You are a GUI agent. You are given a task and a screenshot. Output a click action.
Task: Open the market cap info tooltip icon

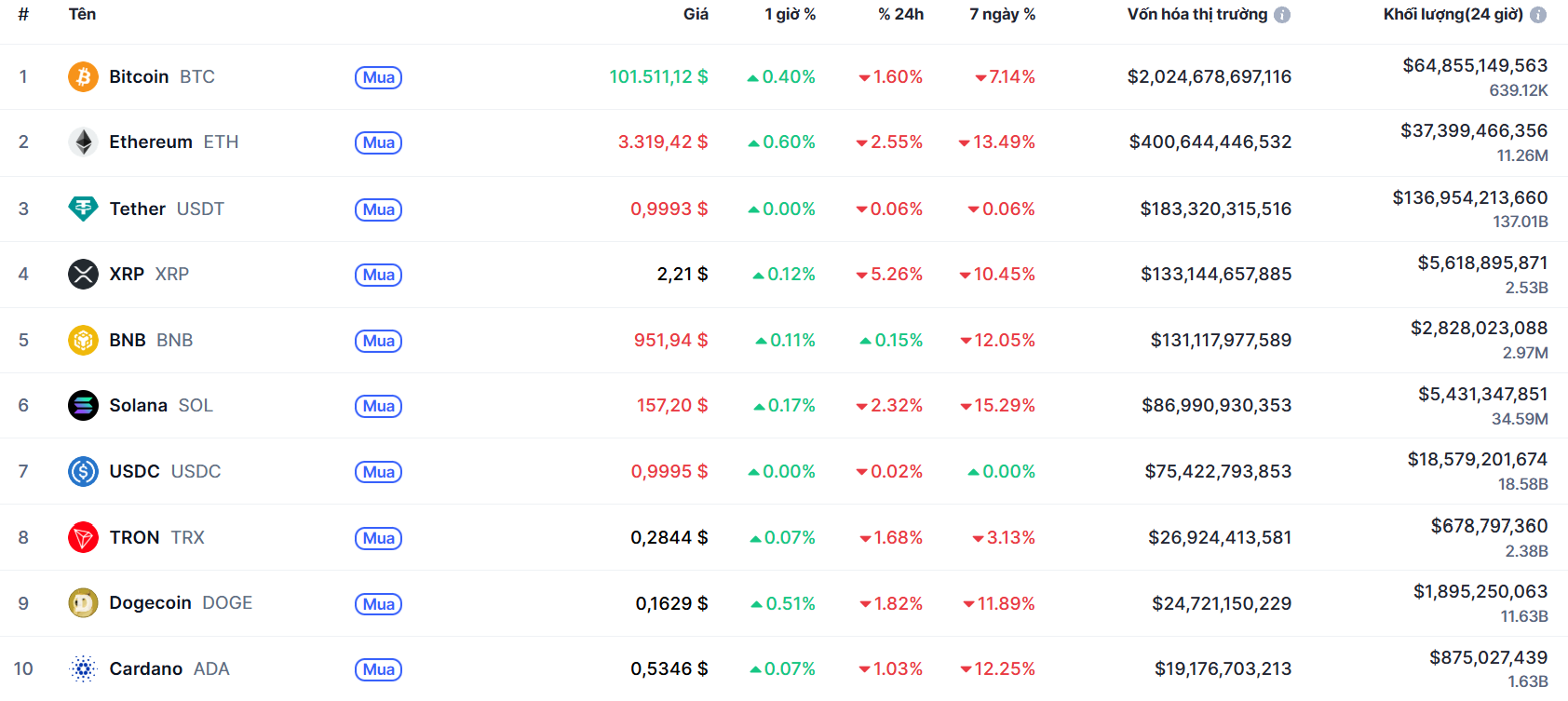(1284, 14)
